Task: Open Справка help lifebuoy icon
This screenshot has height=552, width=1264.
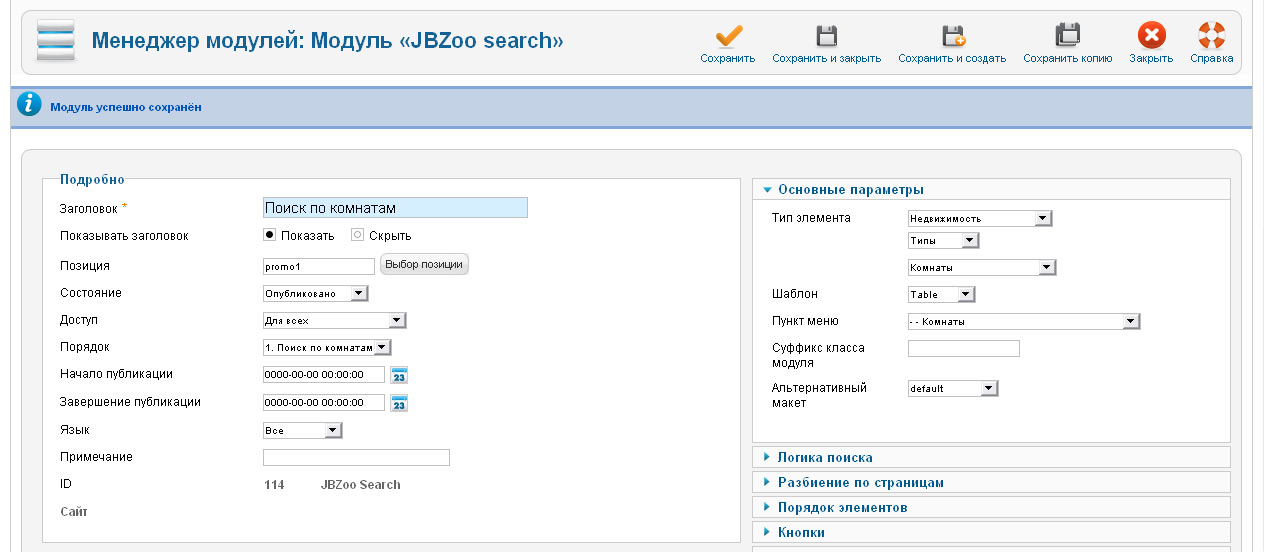Action: [1211, 38]
